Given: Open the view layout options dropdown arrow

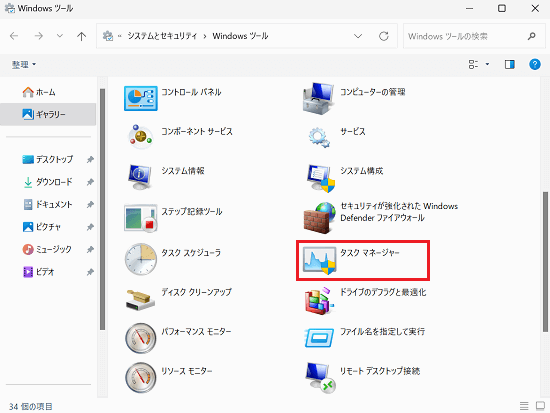Looking at the screenshot, I should [x=487, y=64].
